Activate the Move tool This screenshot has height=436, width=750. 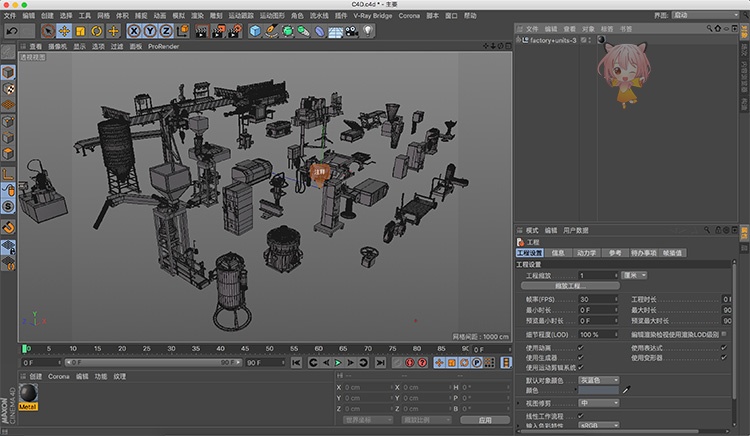pyautogui.click(x=64, y=31)
